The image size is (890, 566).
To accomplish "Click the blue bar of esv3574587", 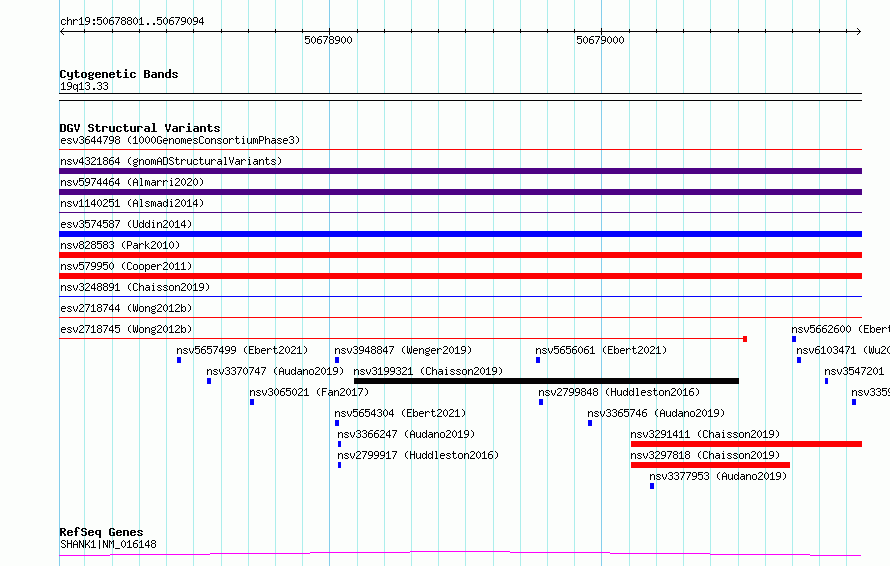I will pyautogui.click(x=460, y=234).
